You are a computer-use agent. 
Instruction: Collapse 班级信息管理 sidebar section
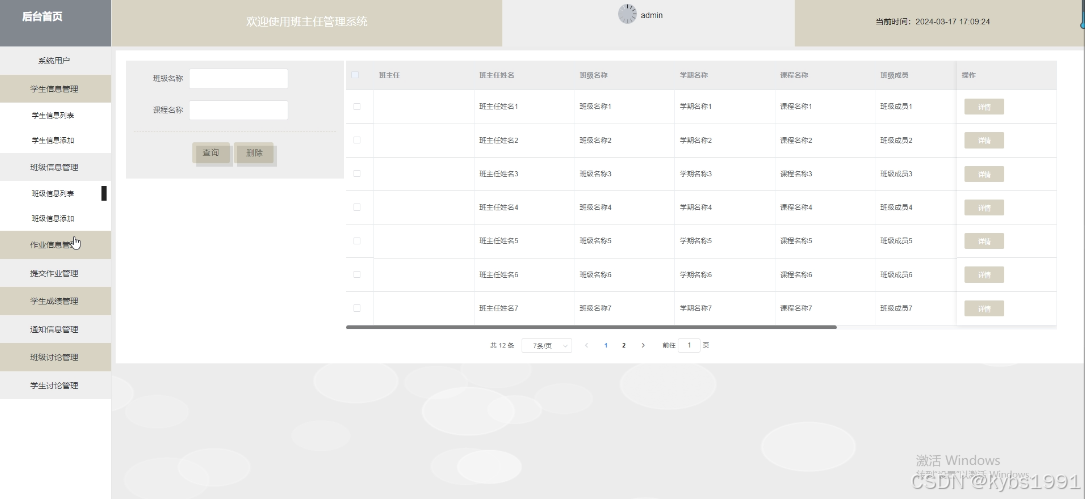point(55,167)
